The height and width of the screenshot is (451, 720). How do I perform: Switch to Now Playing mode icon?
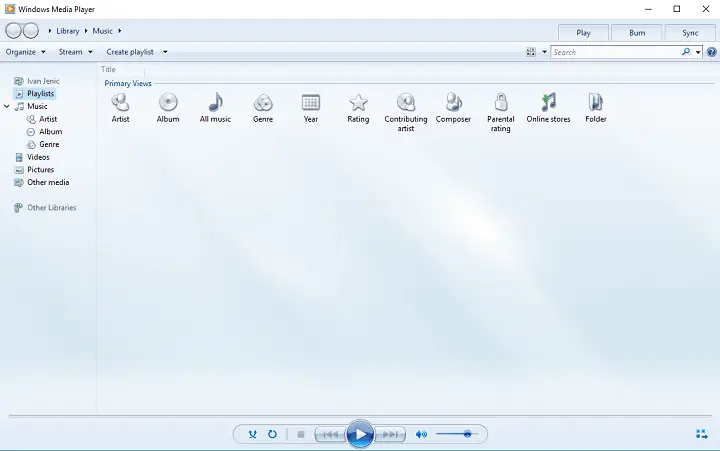(702, 434)
